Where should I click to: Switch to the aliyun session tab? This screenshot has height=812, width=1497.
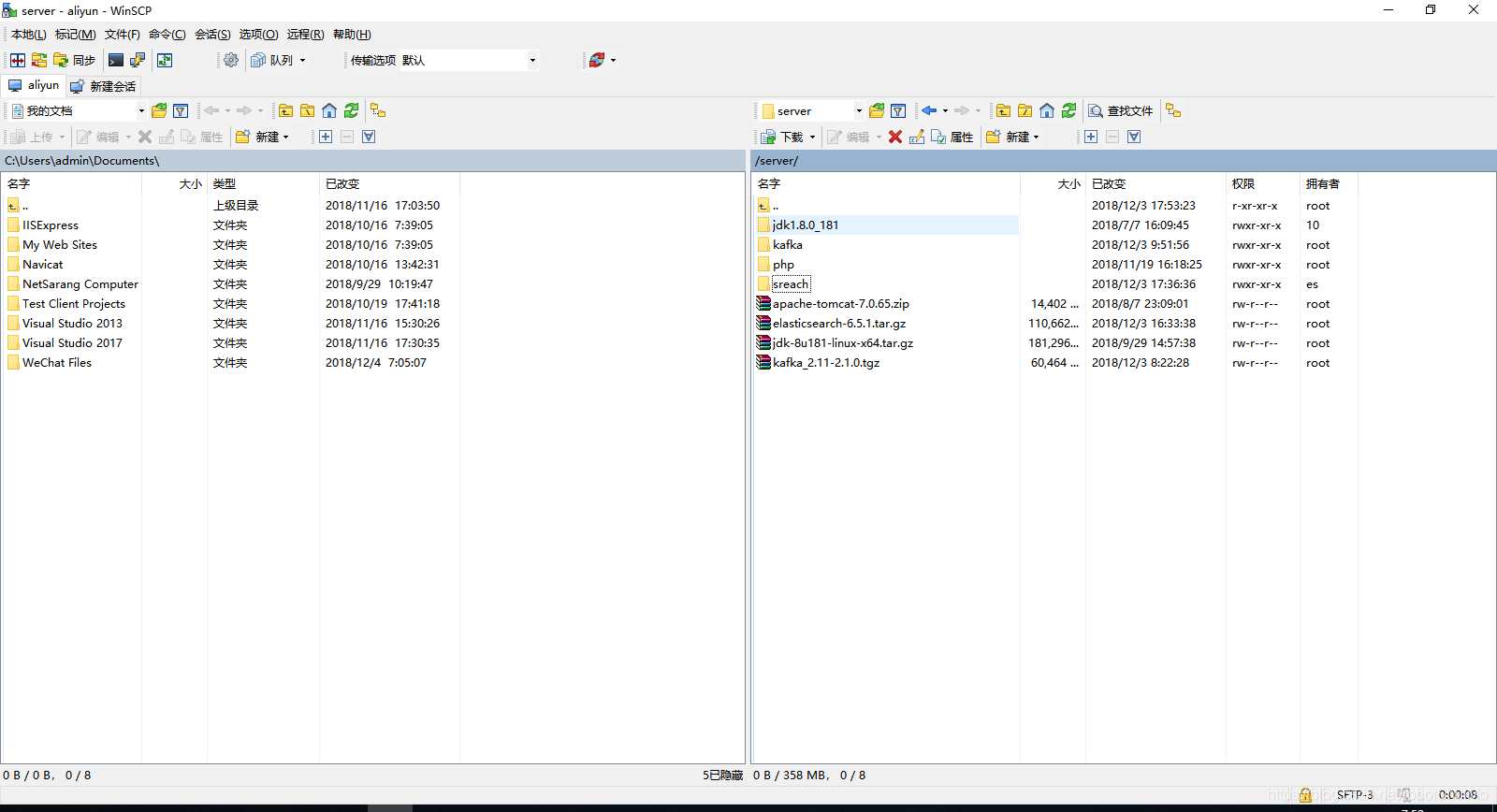tap(34, 85)
